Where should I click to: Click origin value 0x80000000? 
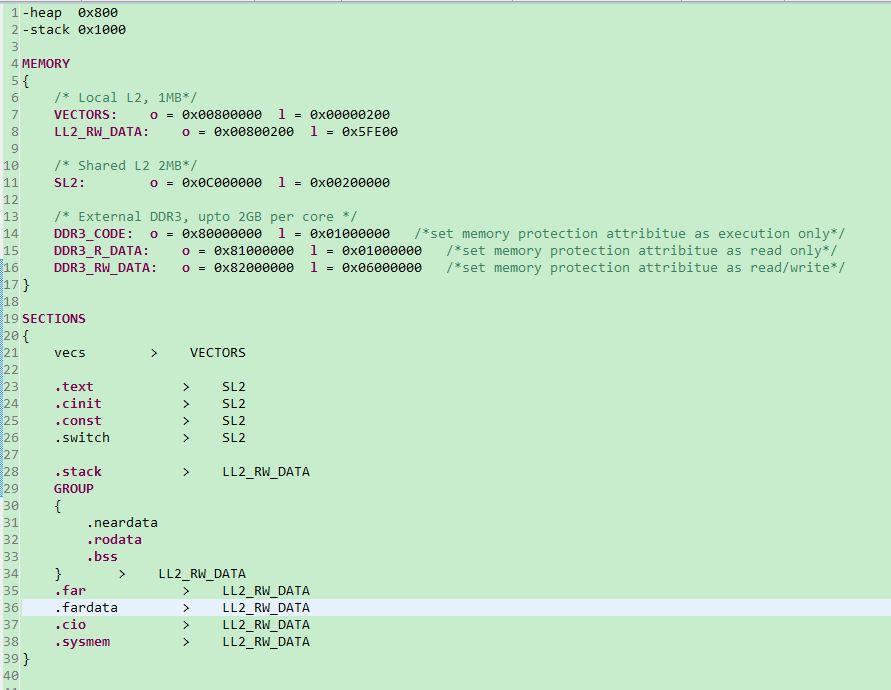tap(222, 234)
